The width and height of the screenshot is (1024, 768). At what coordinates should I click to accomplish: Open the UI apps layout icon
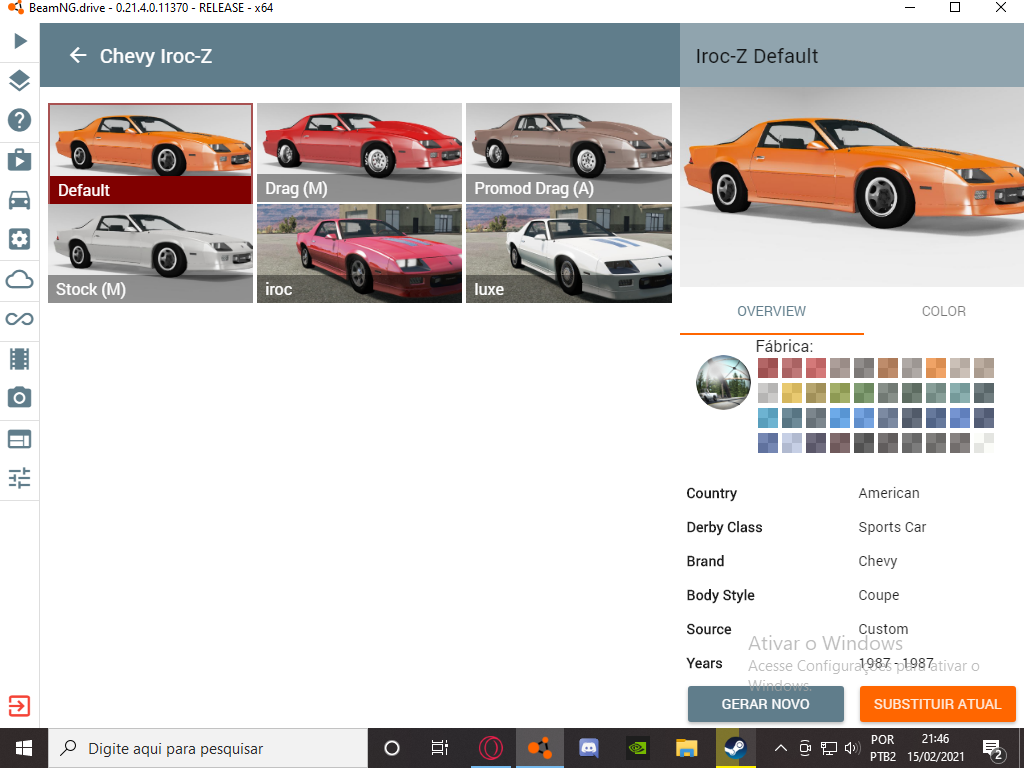point(20,440)
